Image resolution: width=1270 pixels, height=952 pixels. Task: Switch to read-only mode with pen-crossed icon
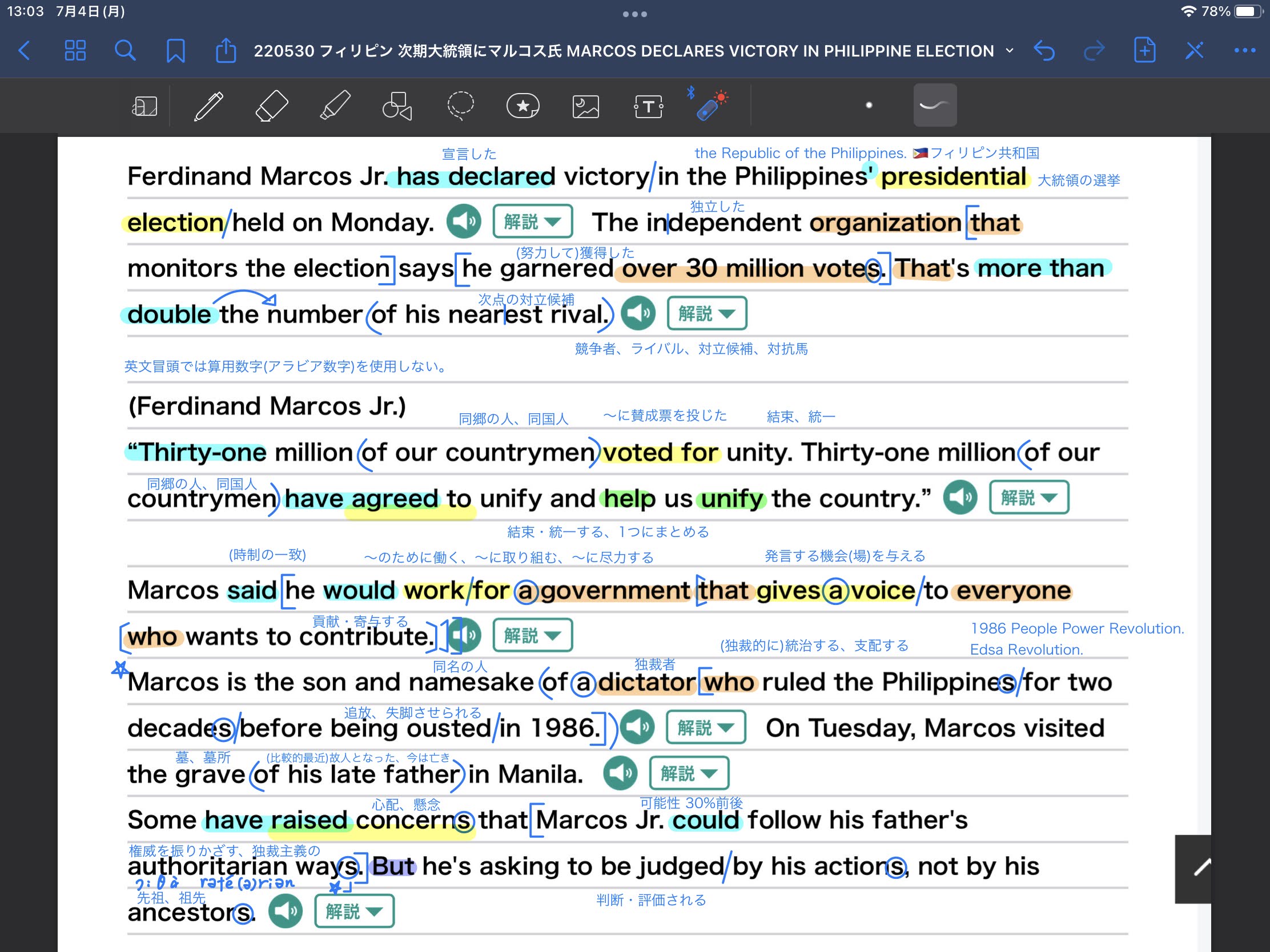1194,50
